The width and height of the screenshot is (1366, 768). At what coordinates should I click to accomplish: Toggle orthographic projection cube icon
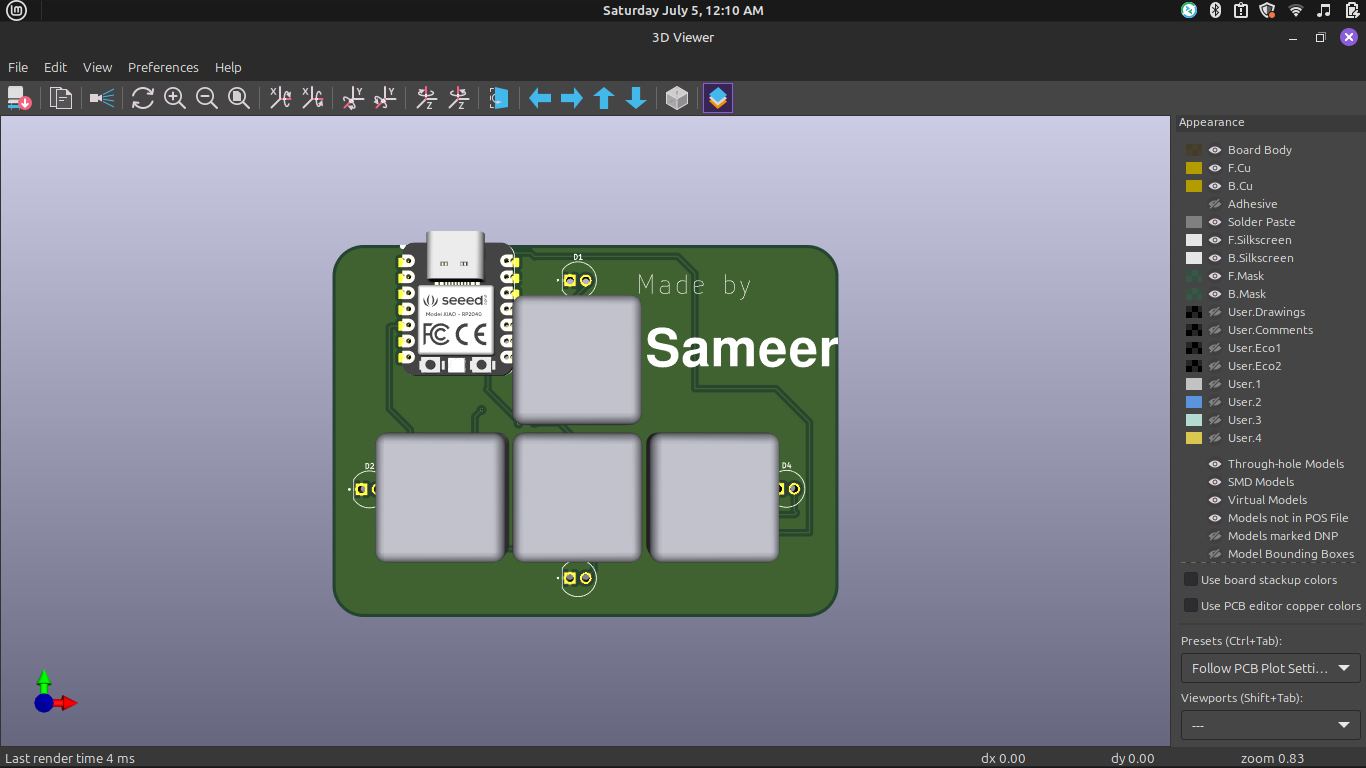click(677, 98)
